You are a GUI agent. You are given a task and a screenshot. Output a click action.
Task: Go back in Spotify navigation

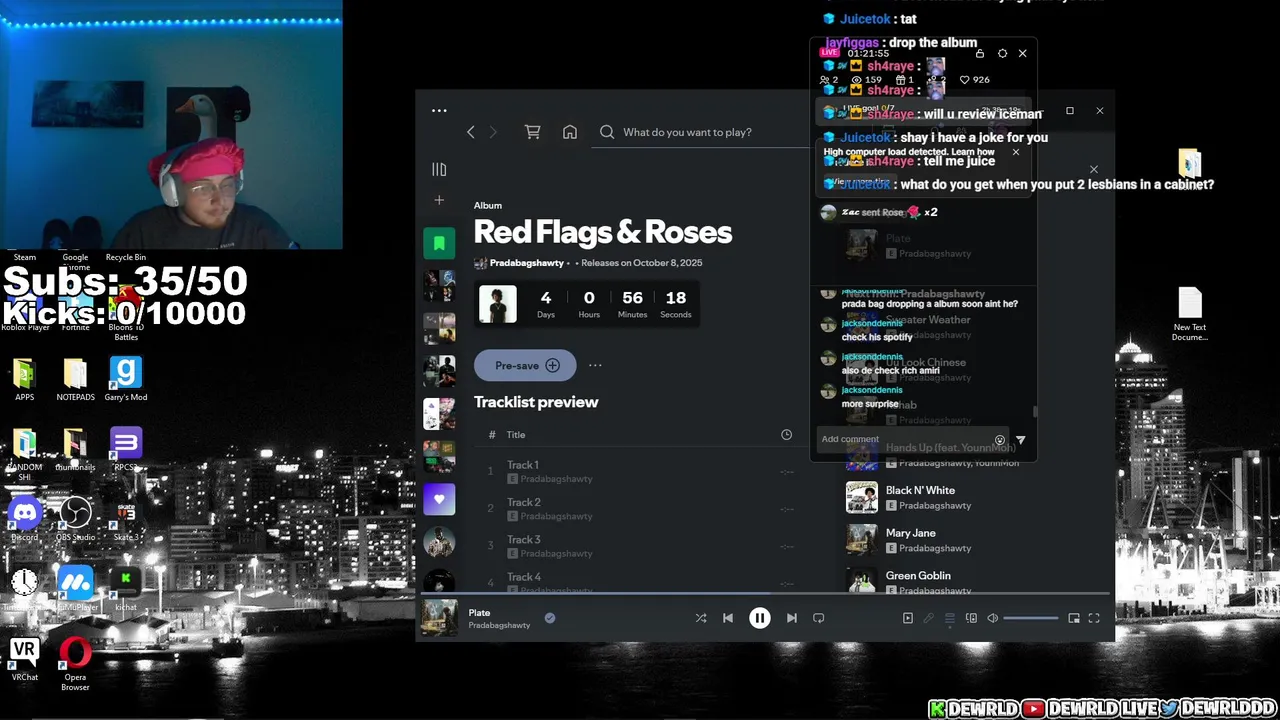pyautogui.click(x=471, y=132)
